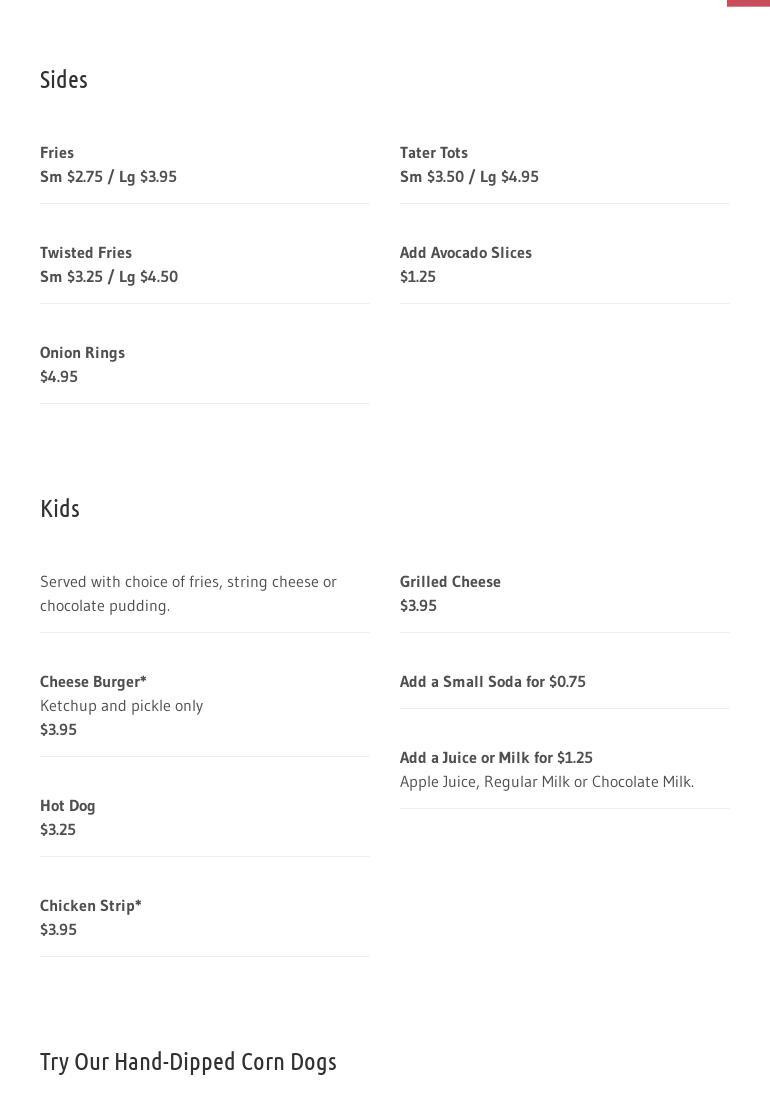The height and width of the screenshot is (1096, 770).
Task: Click the Tater Tots item name
Action: (434, 153)
